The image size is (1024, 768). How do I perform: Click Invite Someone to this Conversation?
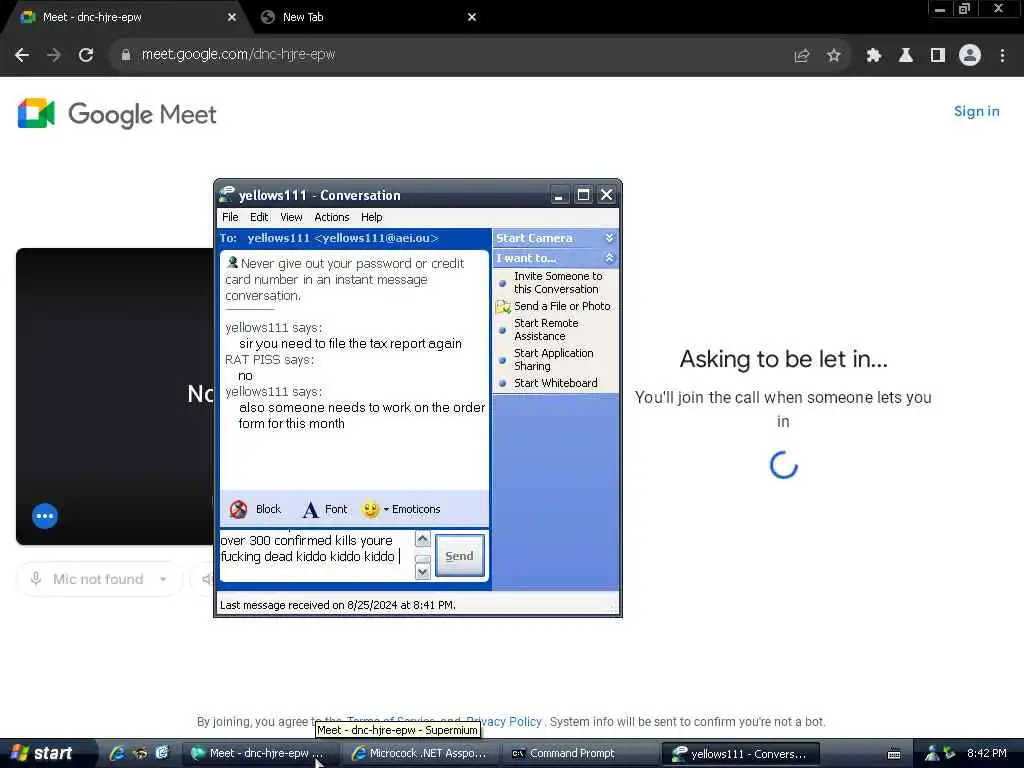[558, 283]
